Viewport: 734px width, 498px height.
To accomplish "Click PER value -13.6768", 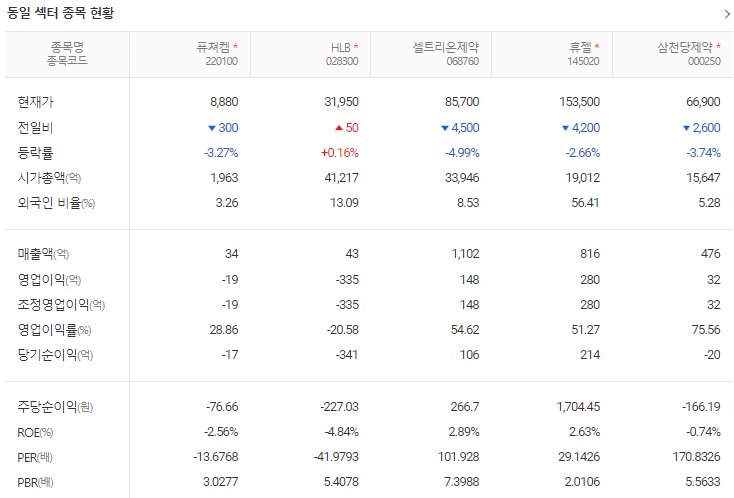I will tap(216, 456).
